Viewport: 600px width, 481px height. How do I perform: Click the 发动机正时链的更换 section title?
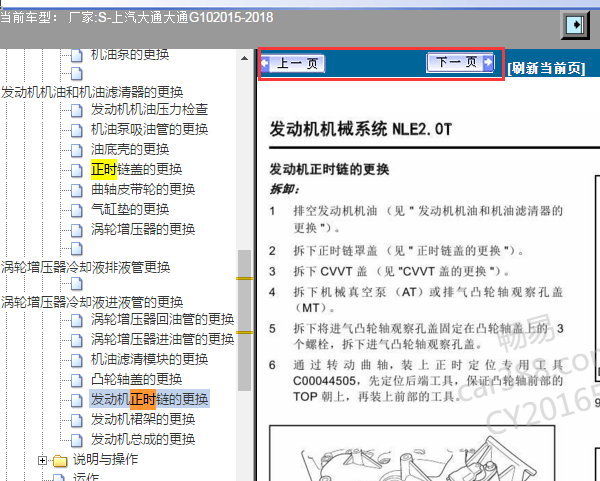[x=329, y=169]
